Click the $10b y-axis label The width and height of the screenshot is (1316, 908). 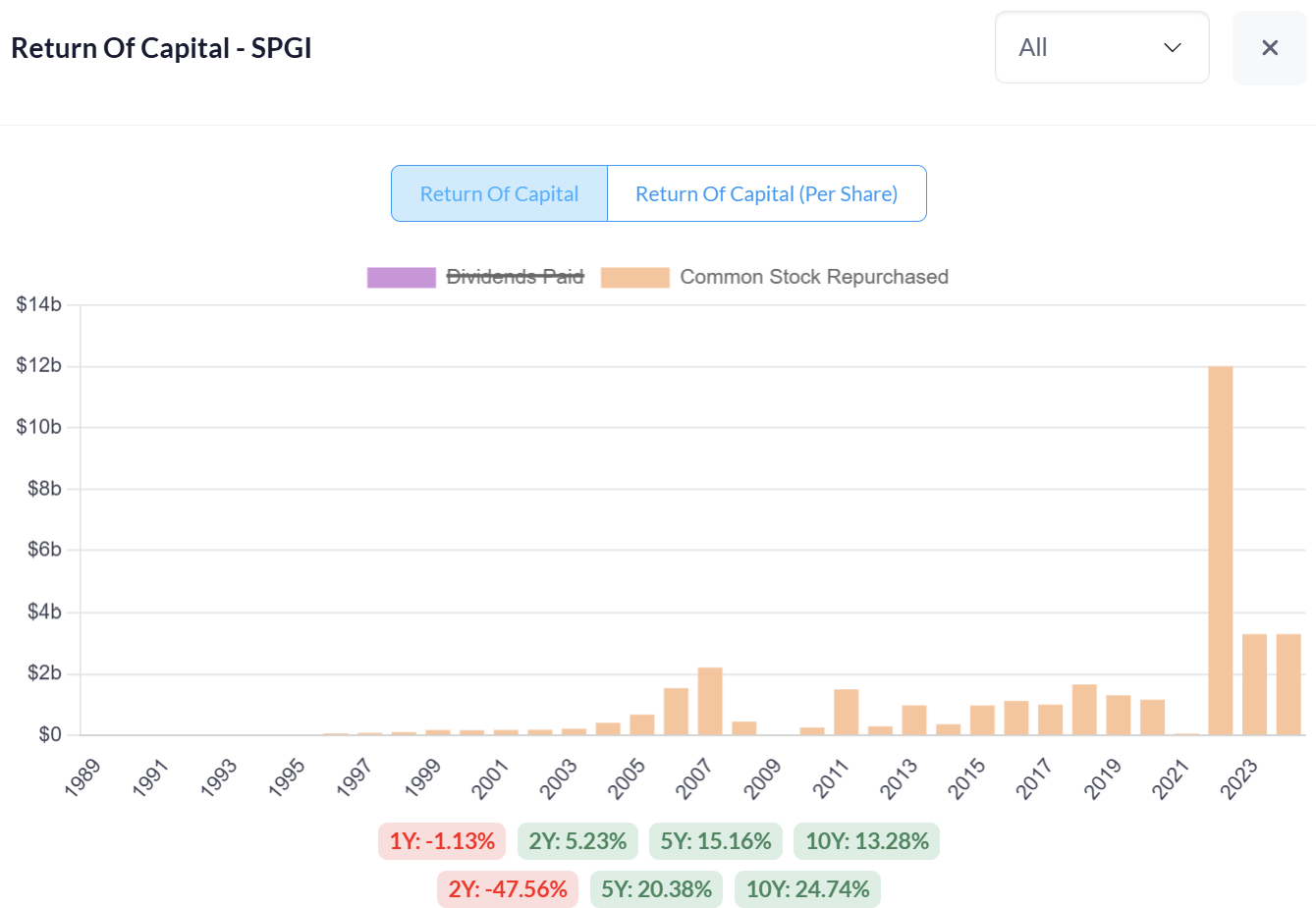tap(38, 427)
